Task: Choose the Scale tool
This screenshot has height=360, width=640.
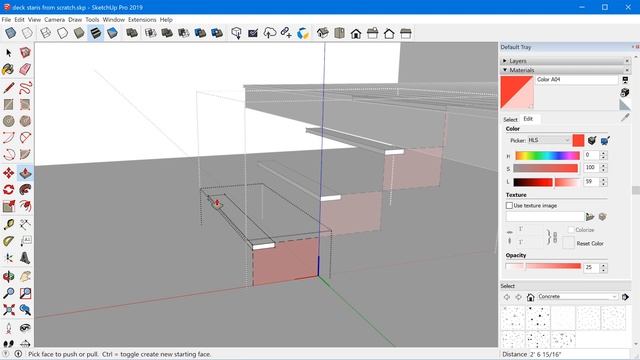Action: [x=9, y=207]
